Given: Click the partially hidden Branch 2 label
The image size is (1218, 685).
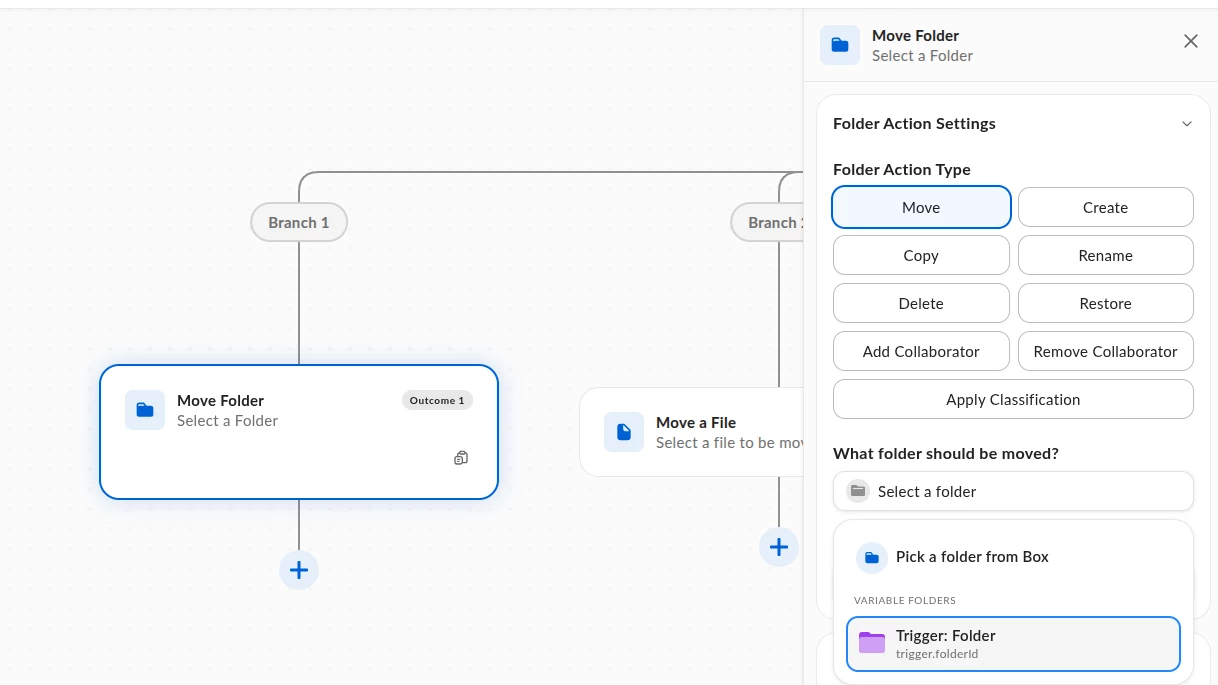Looking at the screenshot, I should (767, 222).
